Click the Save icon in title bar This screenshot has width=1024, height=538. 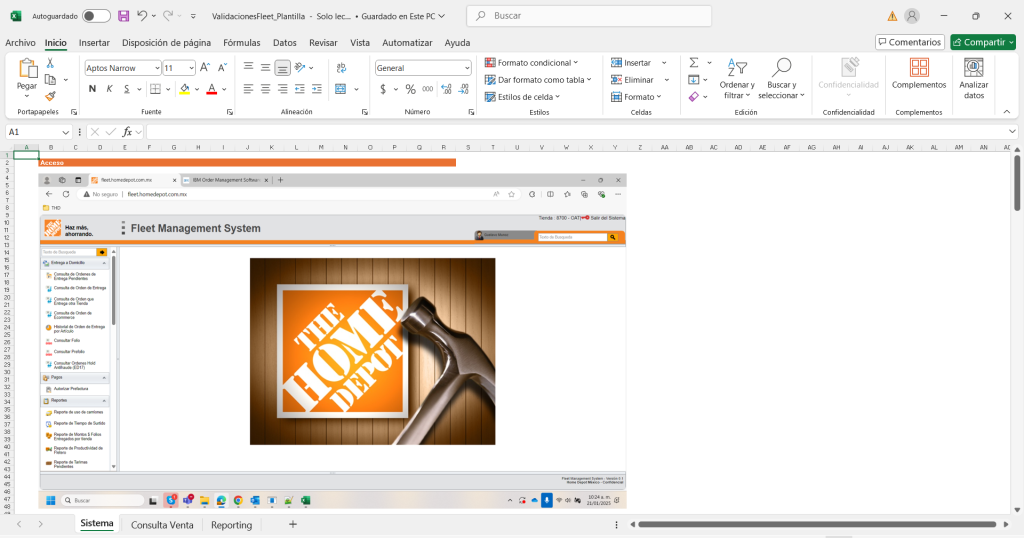[123, 16]
